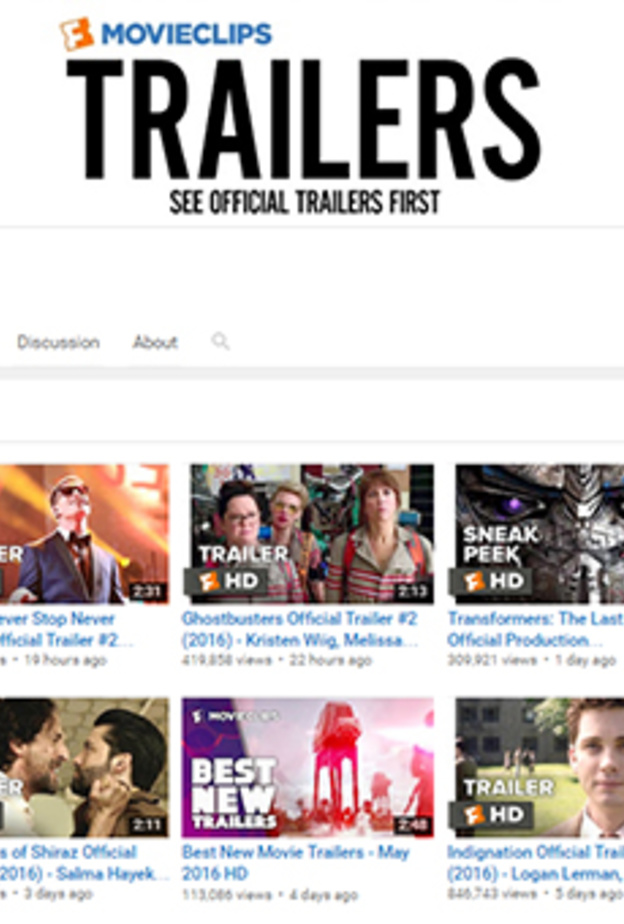Click '5 days ago' under Indignation video

click(589, 895)
